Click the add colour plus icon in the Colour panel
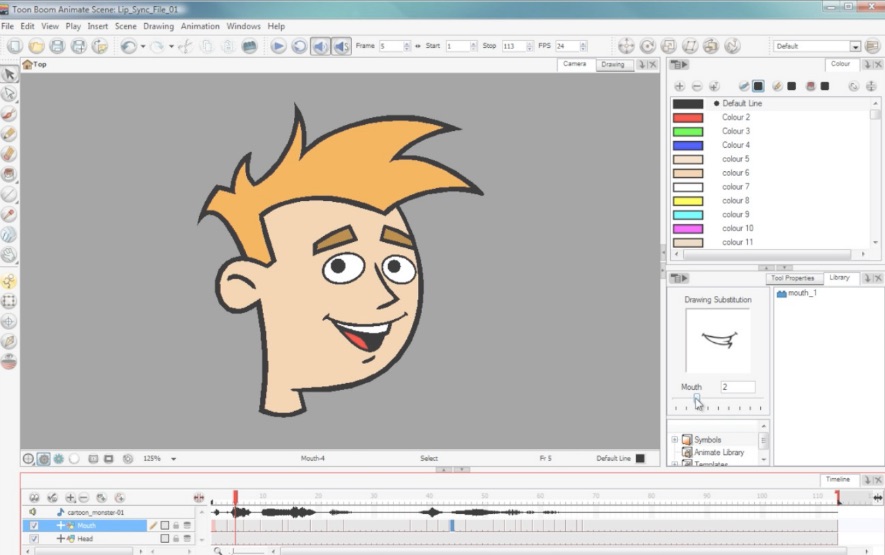 [680, 87]
